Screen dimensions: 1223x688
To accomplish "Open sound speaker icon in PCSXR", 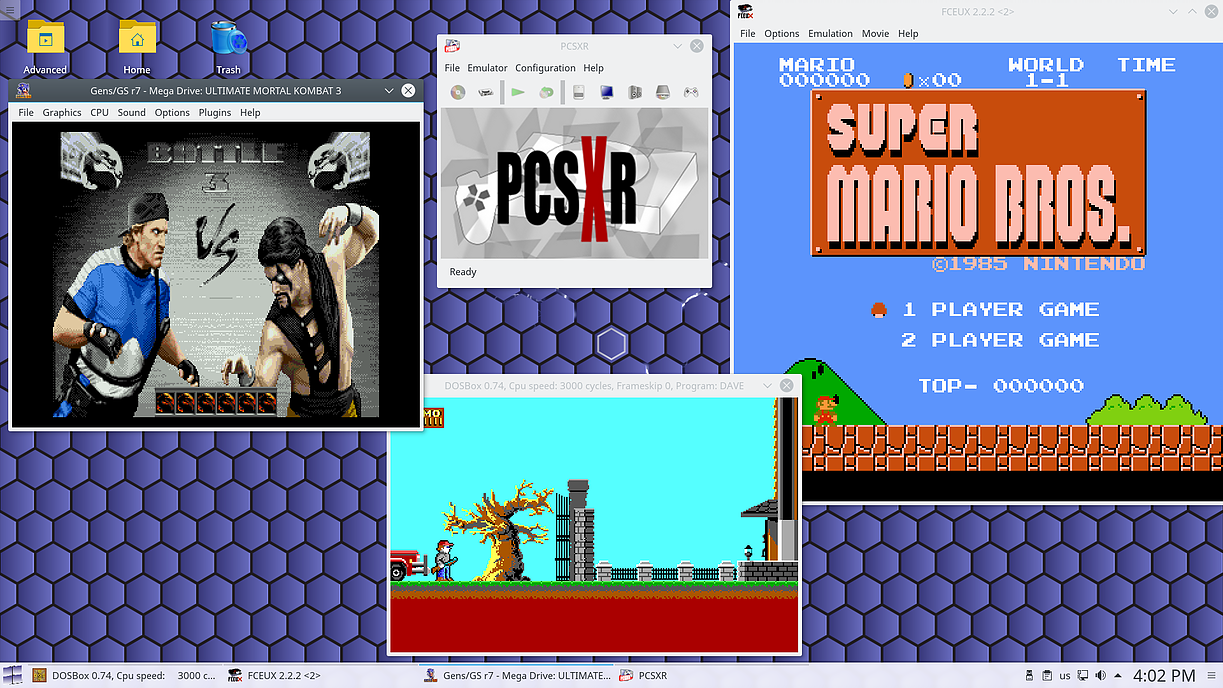I will coord(635,92).
